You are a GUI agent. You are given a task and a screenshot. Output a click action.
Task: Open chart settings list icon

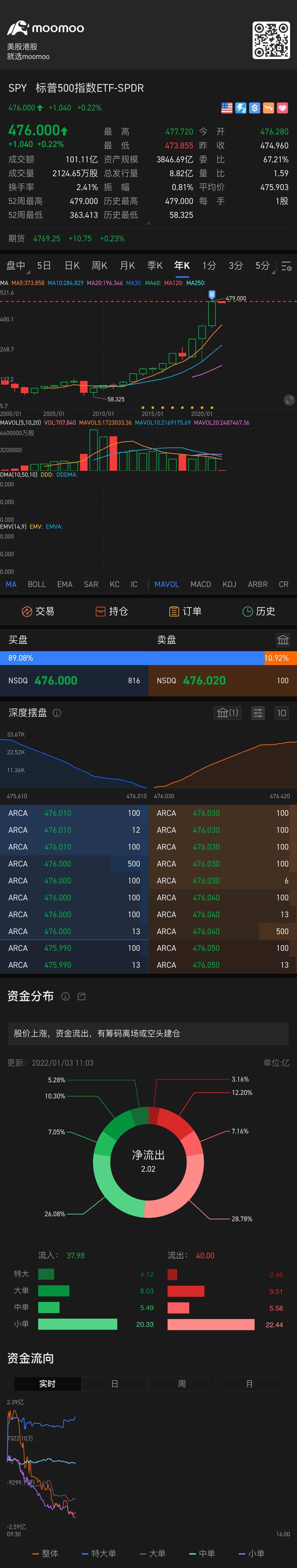pos(287,266)
